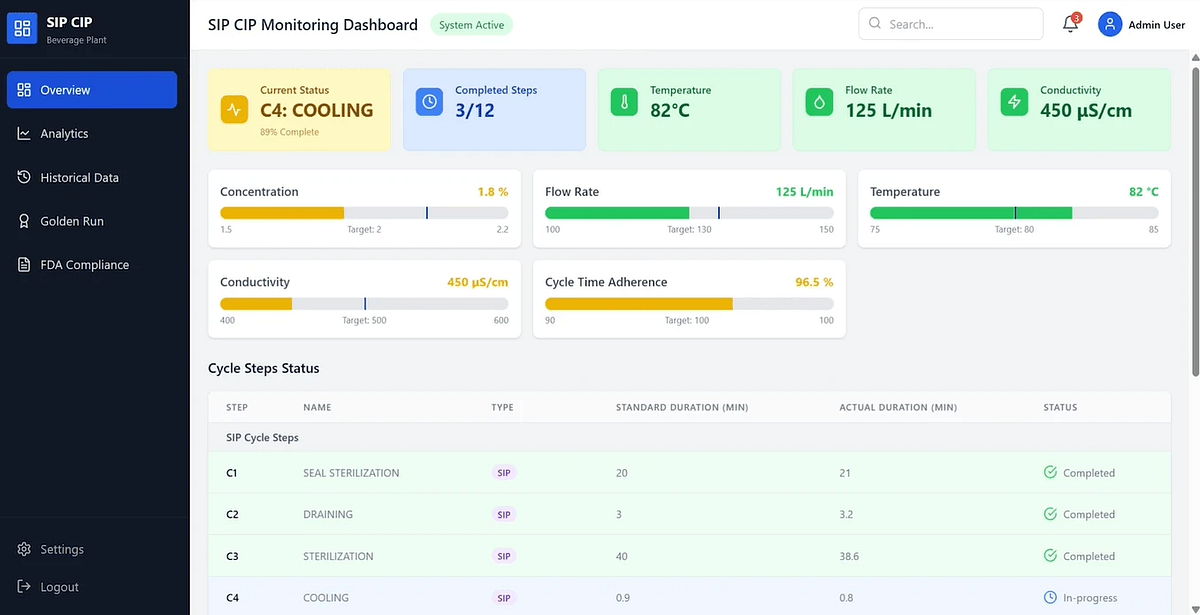Click the SIP CIP logo icon

coord(22,28)
